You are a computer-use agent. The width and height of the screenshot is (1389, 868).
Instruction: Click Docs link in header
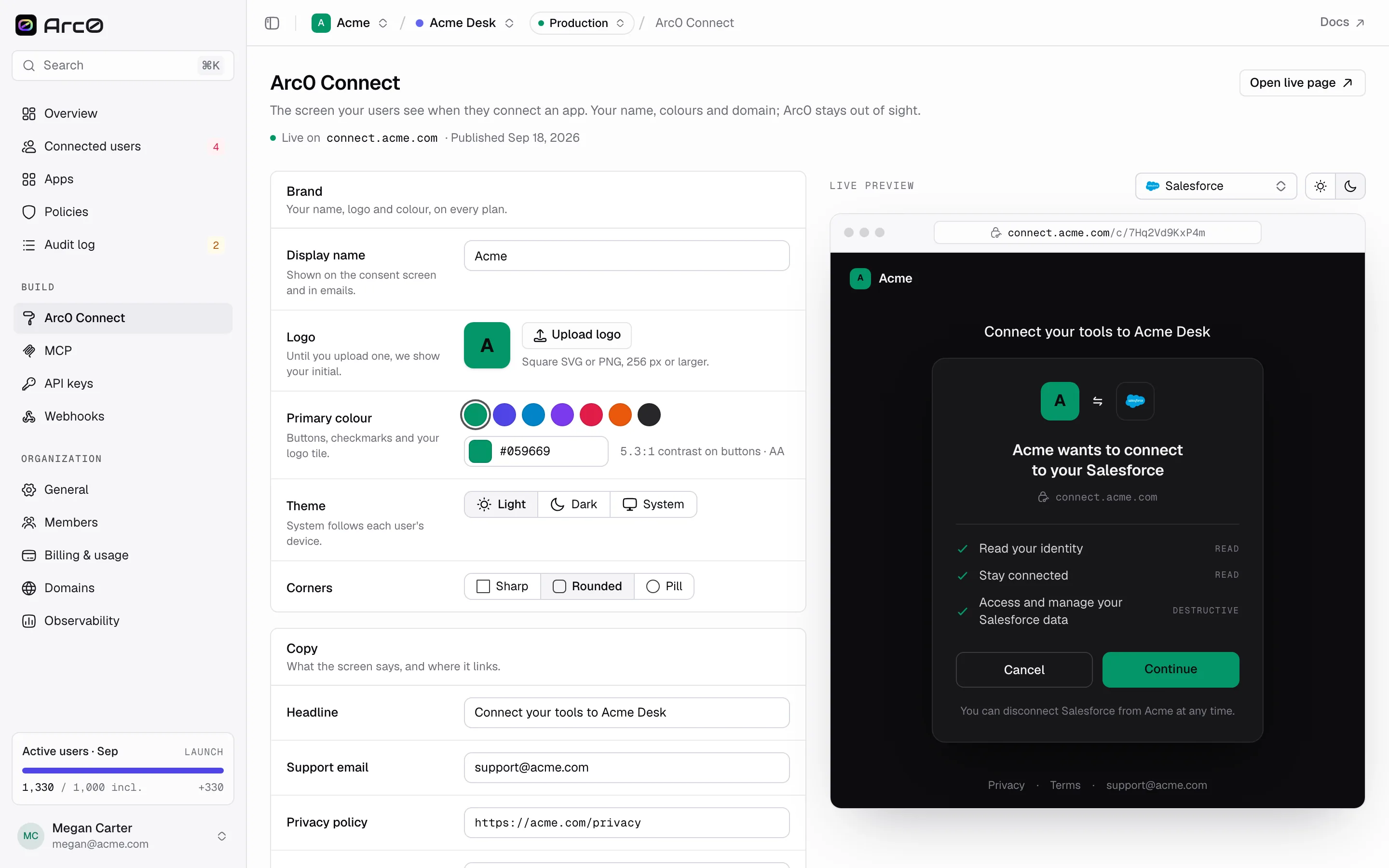[1342, 22]
